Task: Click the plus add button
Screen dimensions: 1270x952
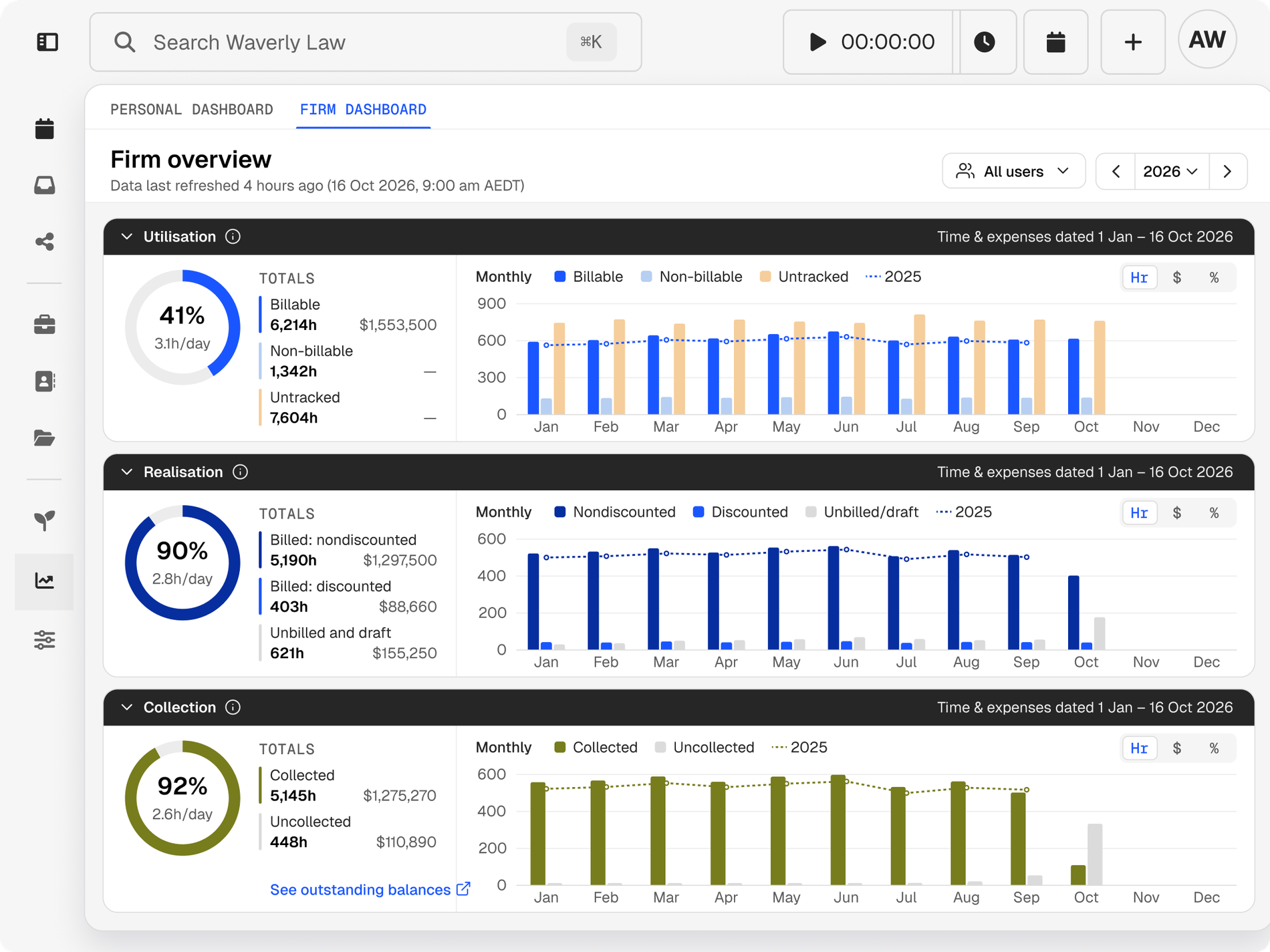Action: pos(1133,42)
